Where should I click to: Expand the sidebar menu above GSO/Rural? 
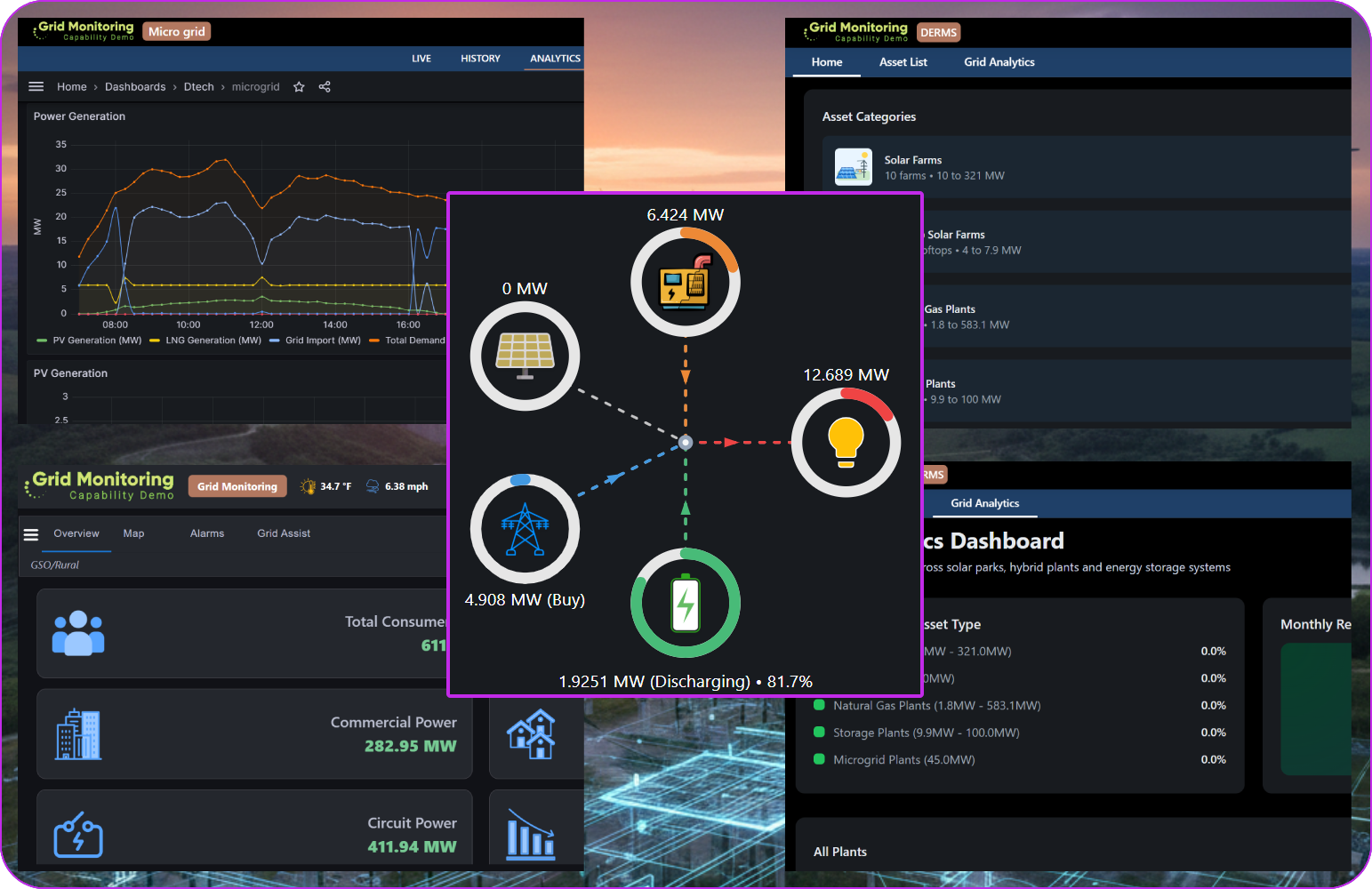click(30, 533)
